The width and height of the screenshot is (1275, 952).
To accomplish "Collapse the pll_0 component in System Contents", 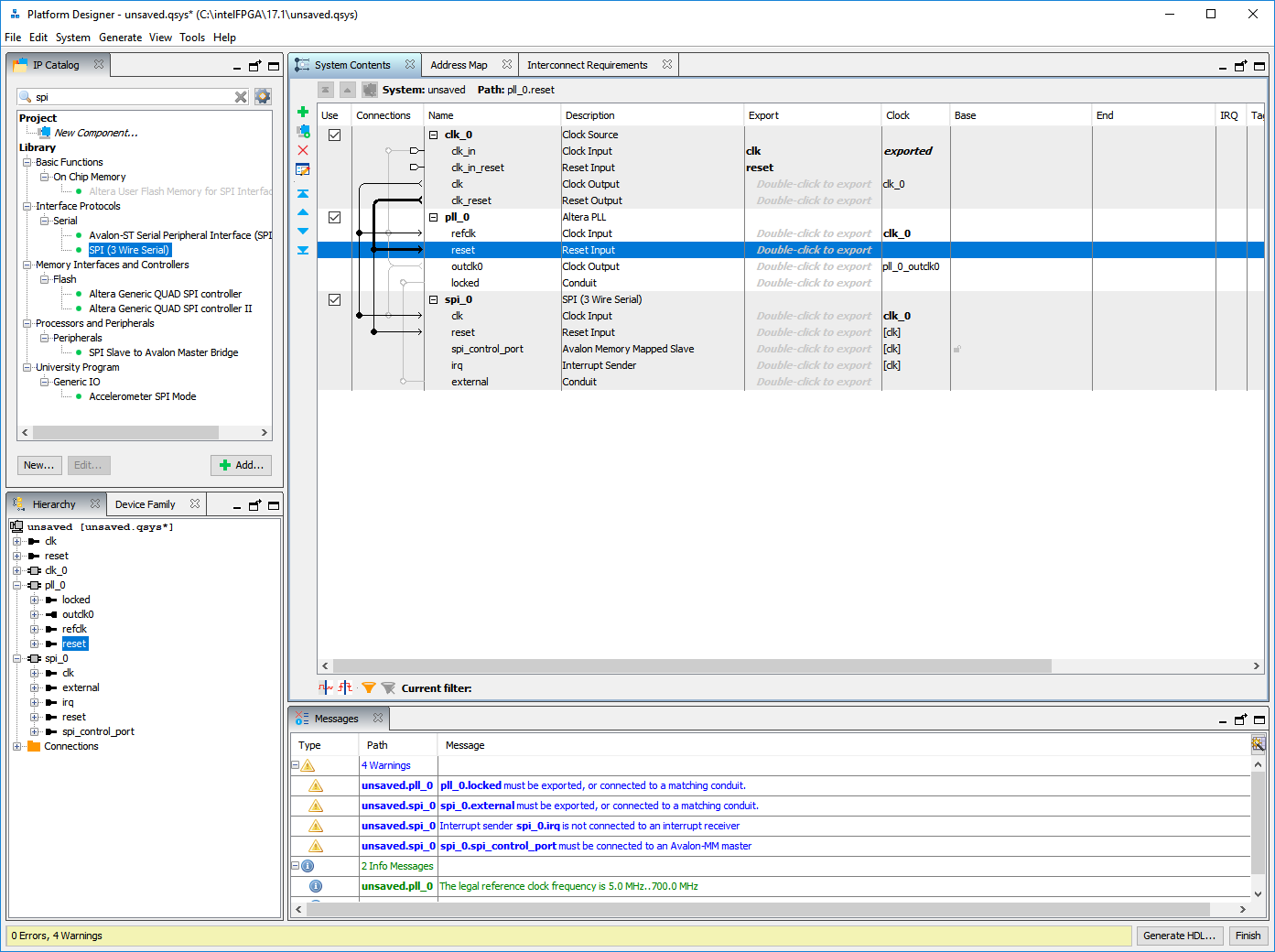I will [434, 217].
